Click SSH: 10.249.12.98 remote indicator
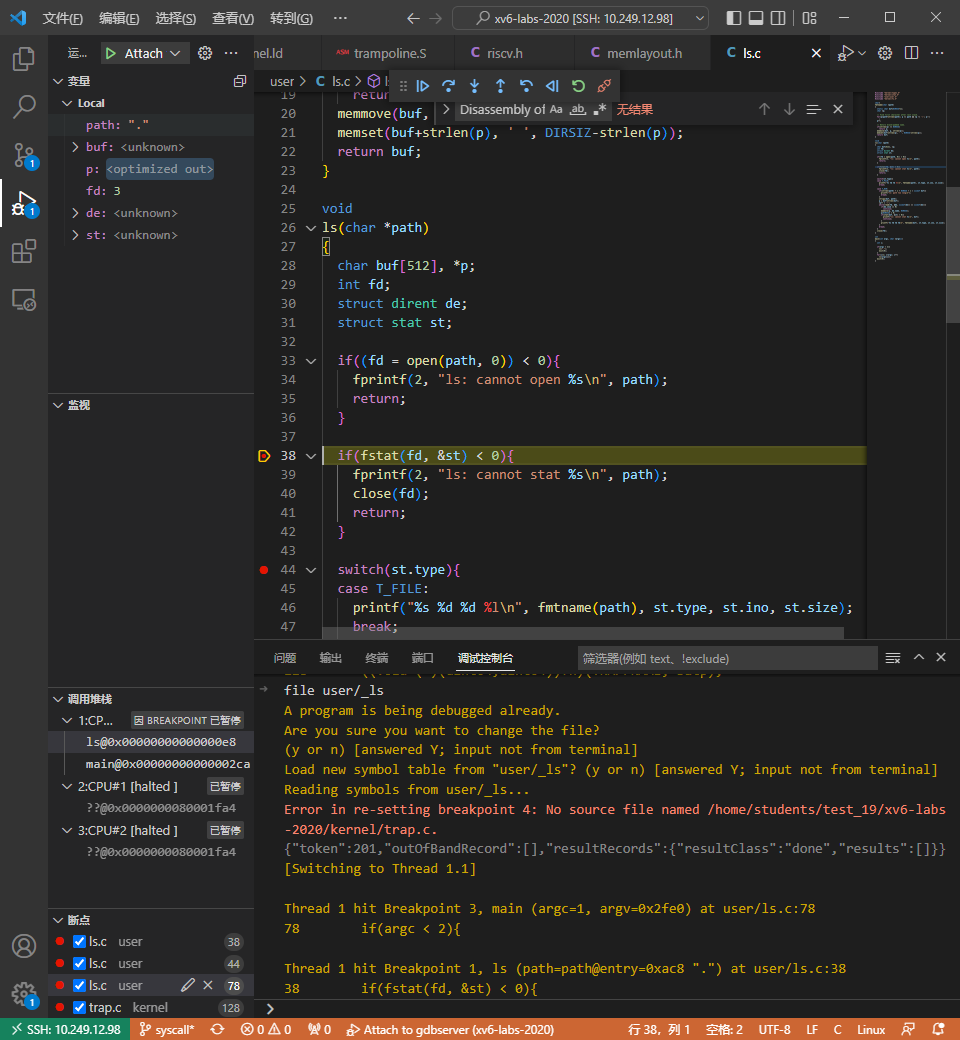 64,1029
